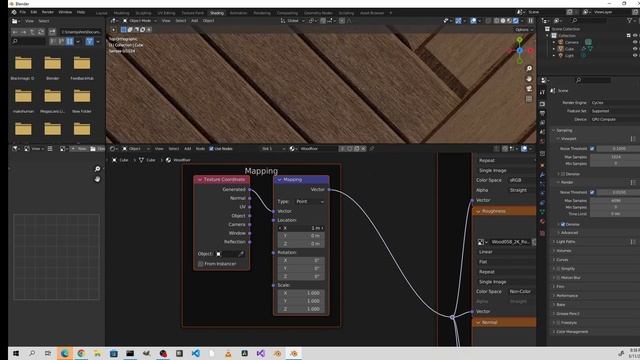This screenshot has width=640, height=360.
Task: Open the Material properties tab
Action: pyautogui.click(x=542, y=221)
